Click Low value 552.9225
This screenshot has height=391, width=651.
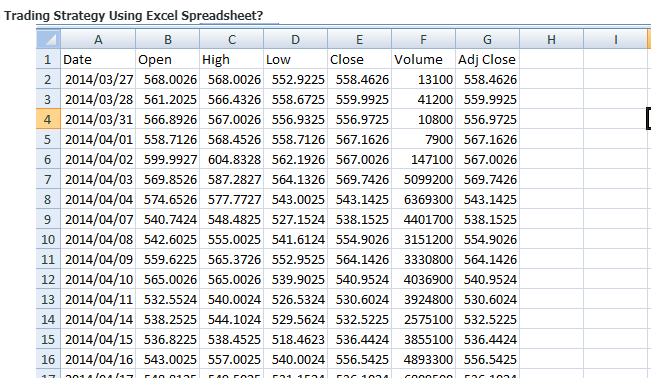click(x=296, y=79)
